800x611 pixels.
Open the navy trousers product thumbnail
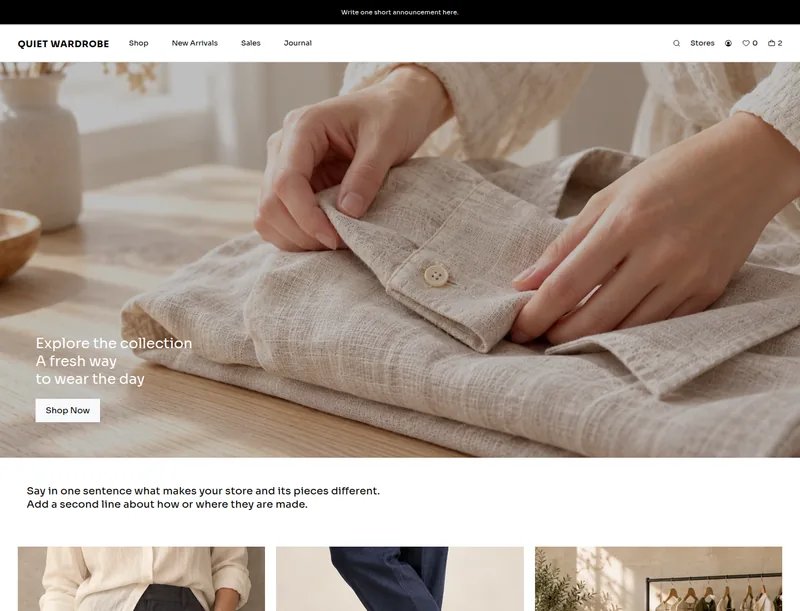click(x=399, y=579)
